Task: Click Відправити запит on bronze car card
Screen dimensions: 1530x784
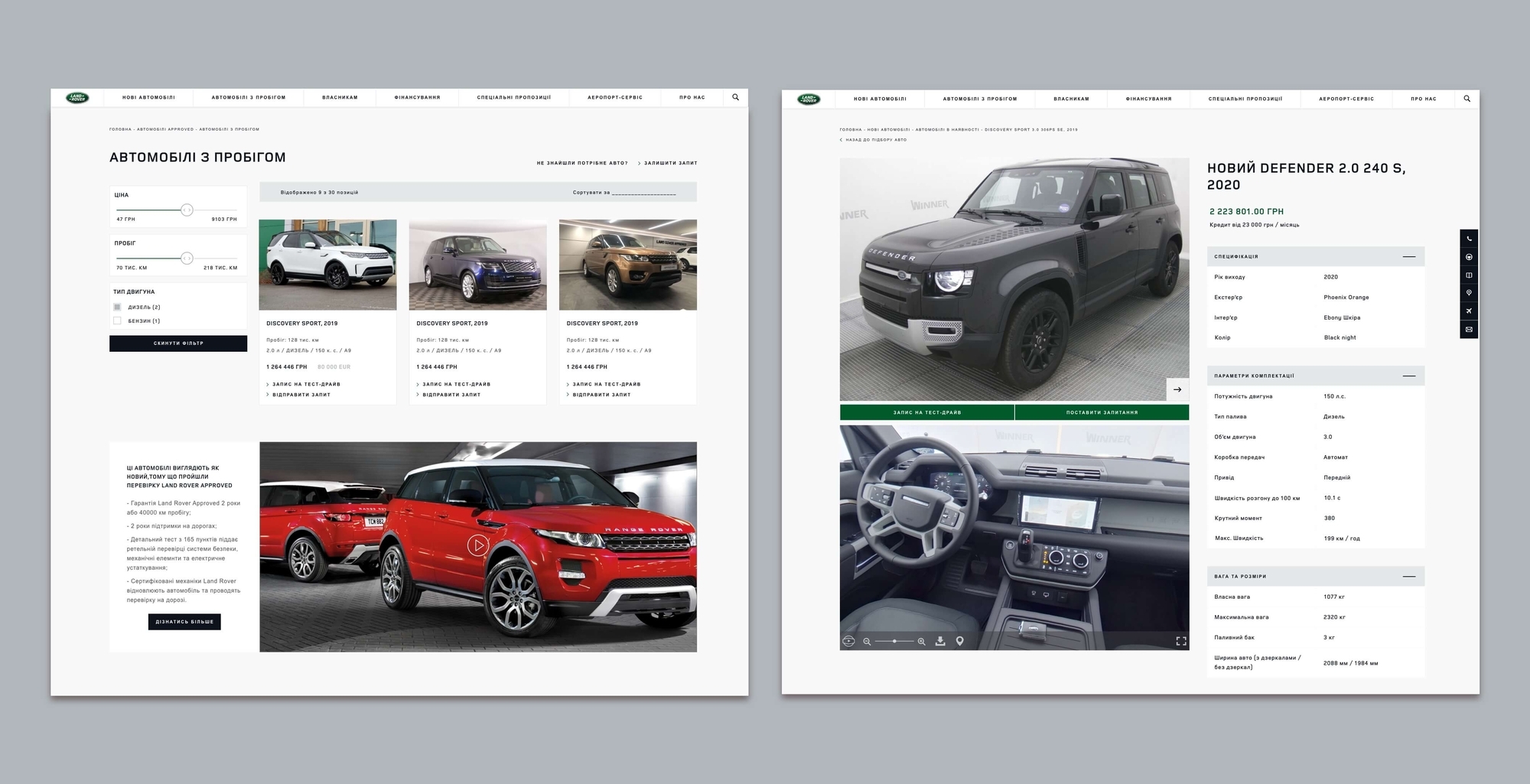Action: [598, 395]
